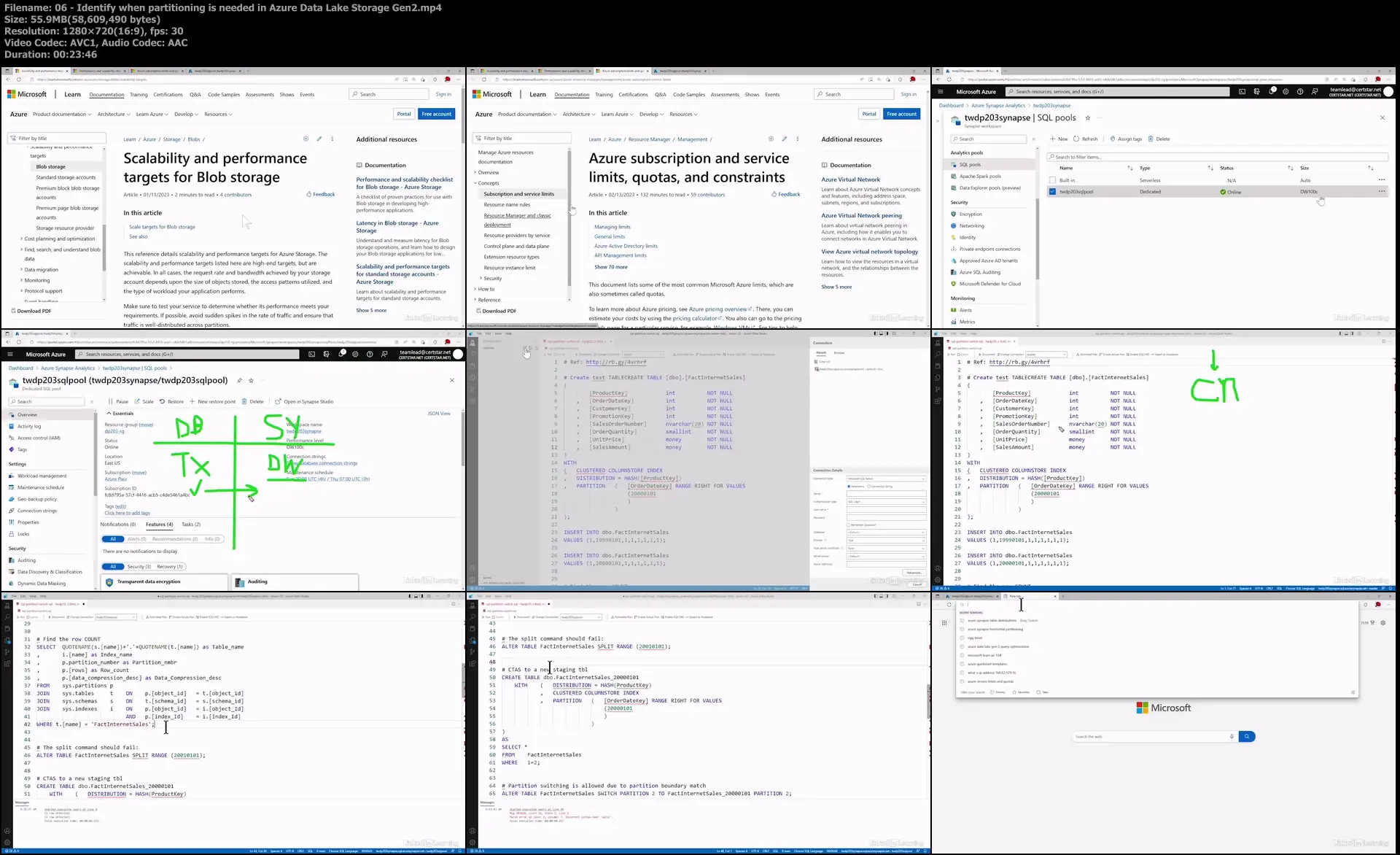Open Cloud Shell on twdp203sqlpool overview page
Screen dimensions: 1400x855
[311, 354]
